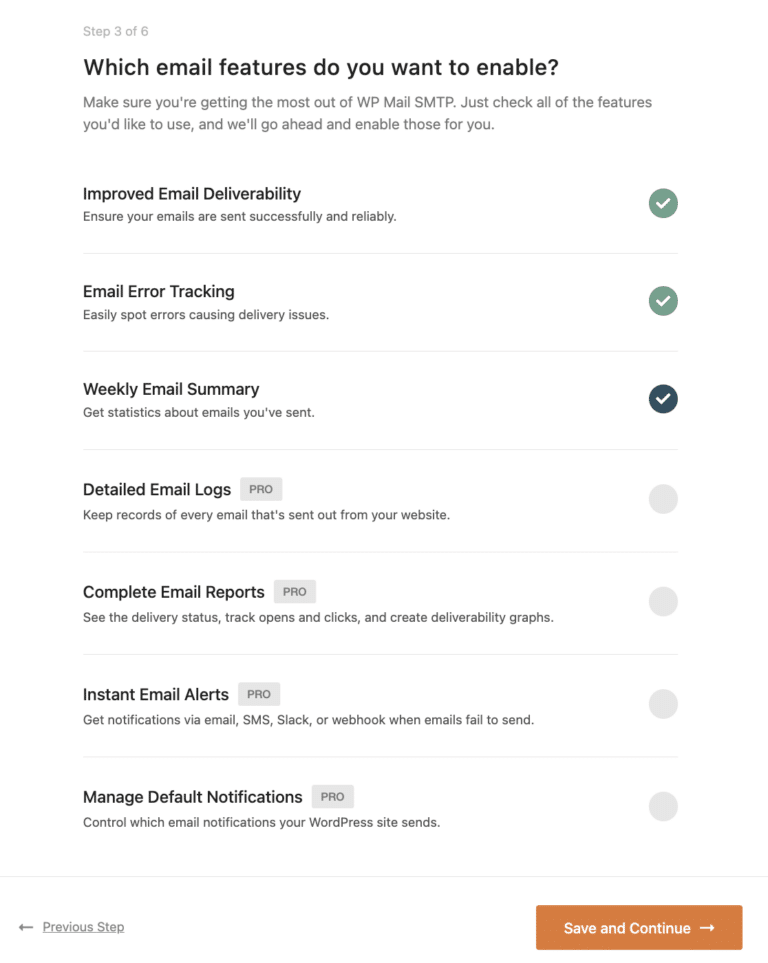
Task: Enable Manage Default Notifications
Action: (x=663, y=806)
